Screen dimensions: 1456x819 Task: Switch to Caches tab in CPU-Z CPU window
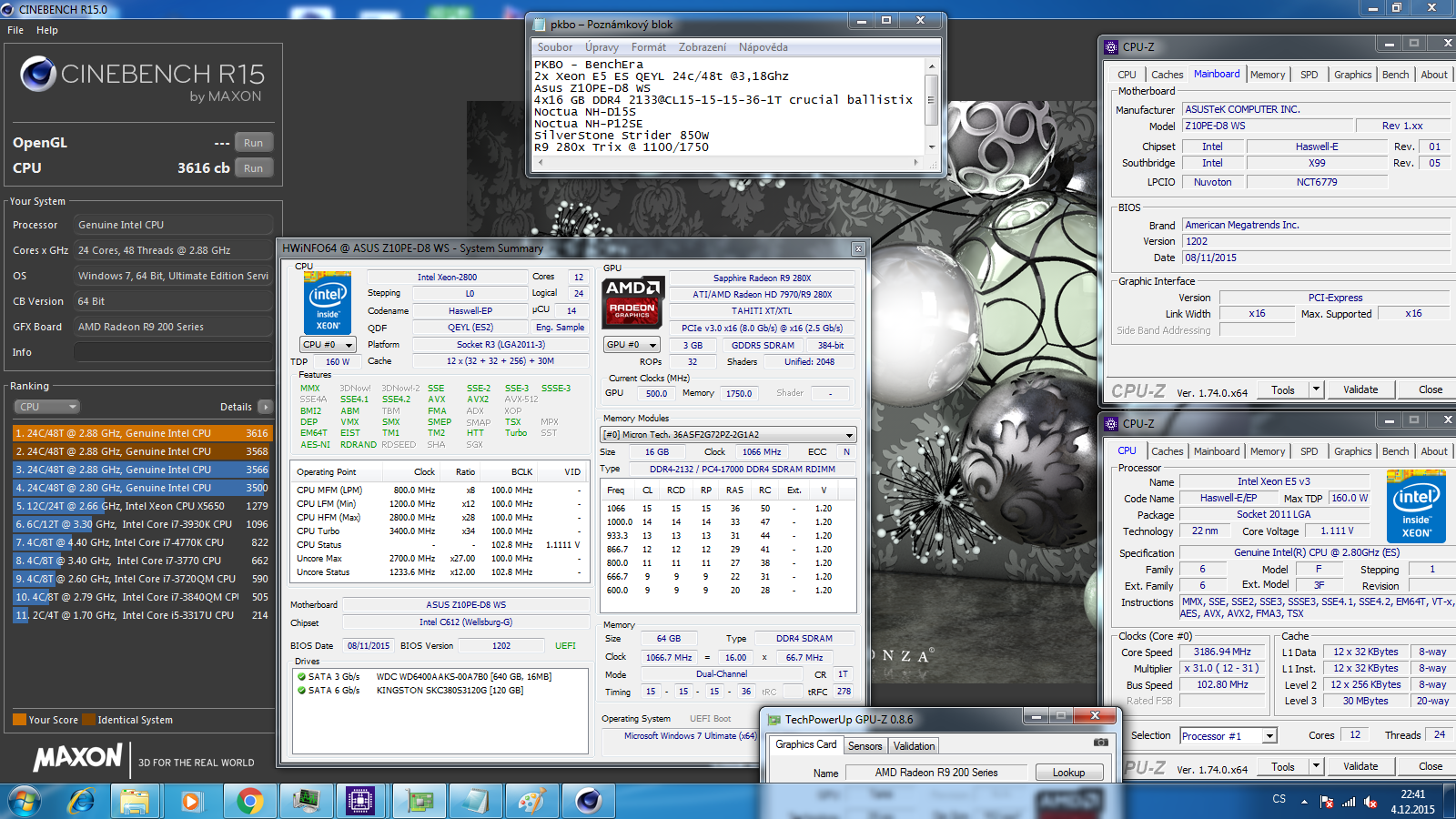coord(1167,451)
